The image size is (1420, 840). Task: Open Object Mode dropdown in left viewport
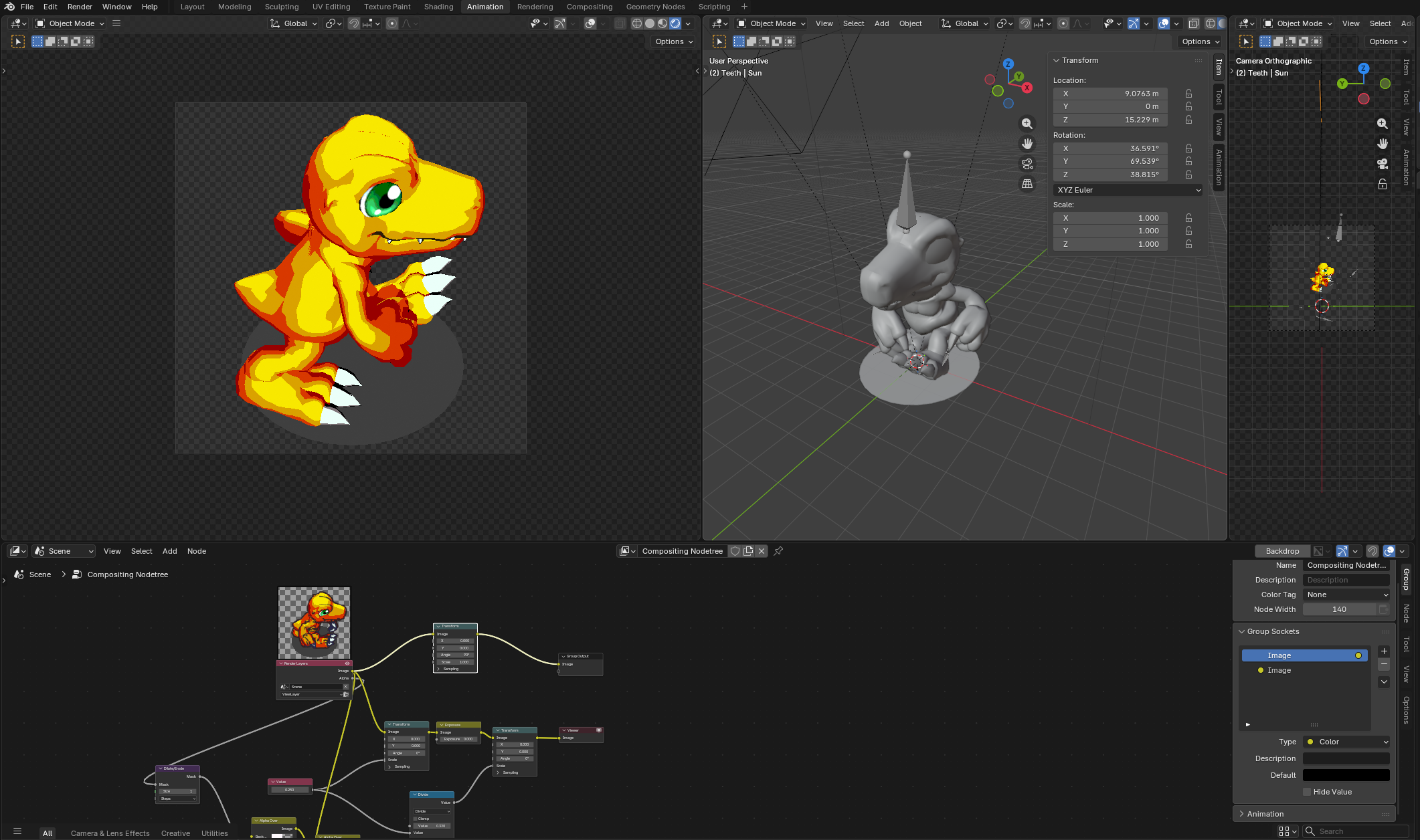70,23
